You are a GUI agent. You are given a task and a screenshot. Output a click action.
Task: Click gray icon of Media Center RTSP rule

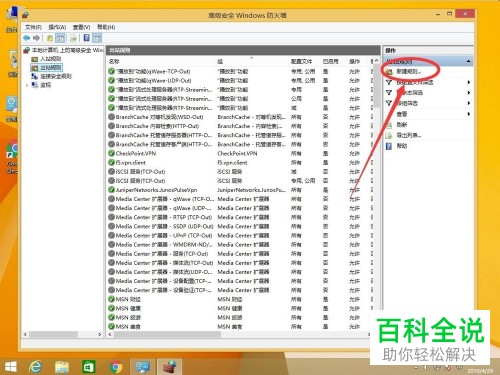click(111, 217)
